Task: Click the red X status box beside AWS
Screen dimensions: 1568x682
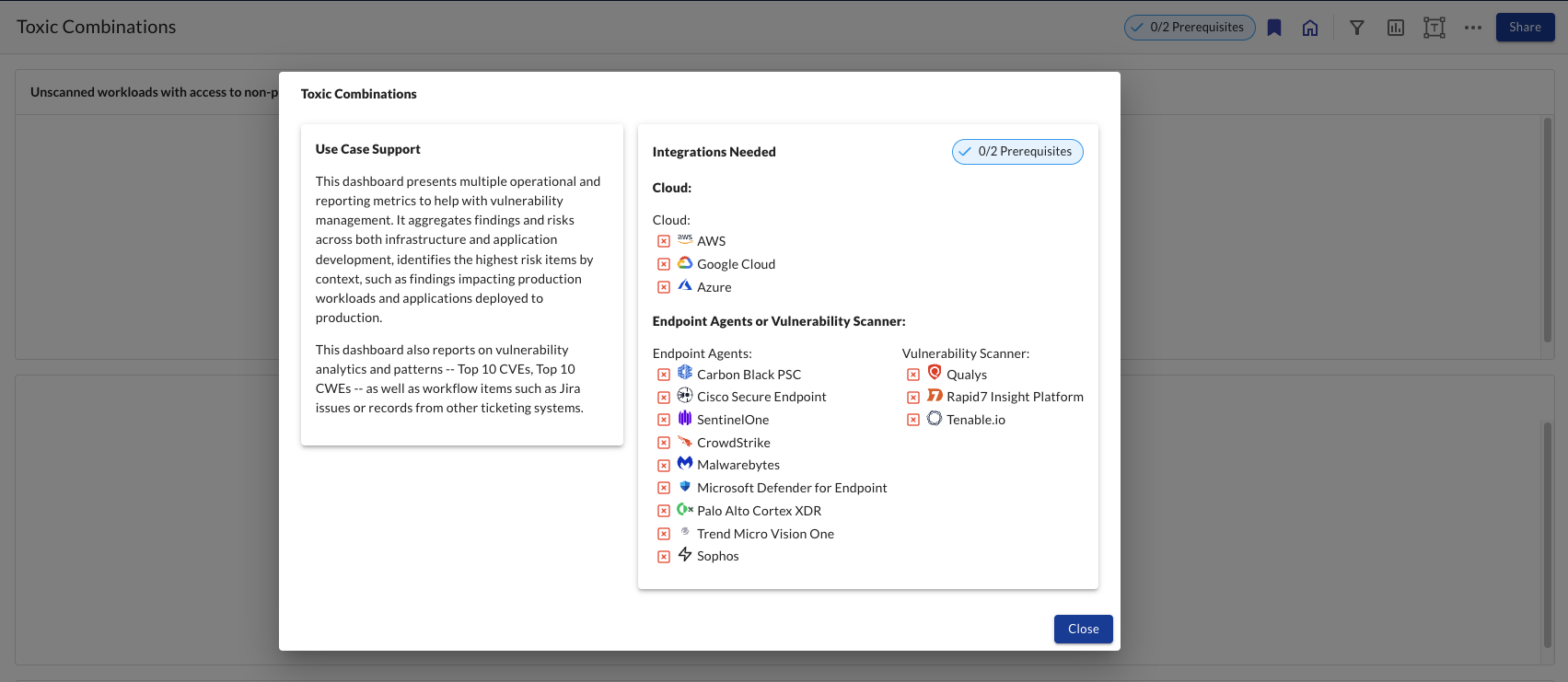Action: pos(664,241)
